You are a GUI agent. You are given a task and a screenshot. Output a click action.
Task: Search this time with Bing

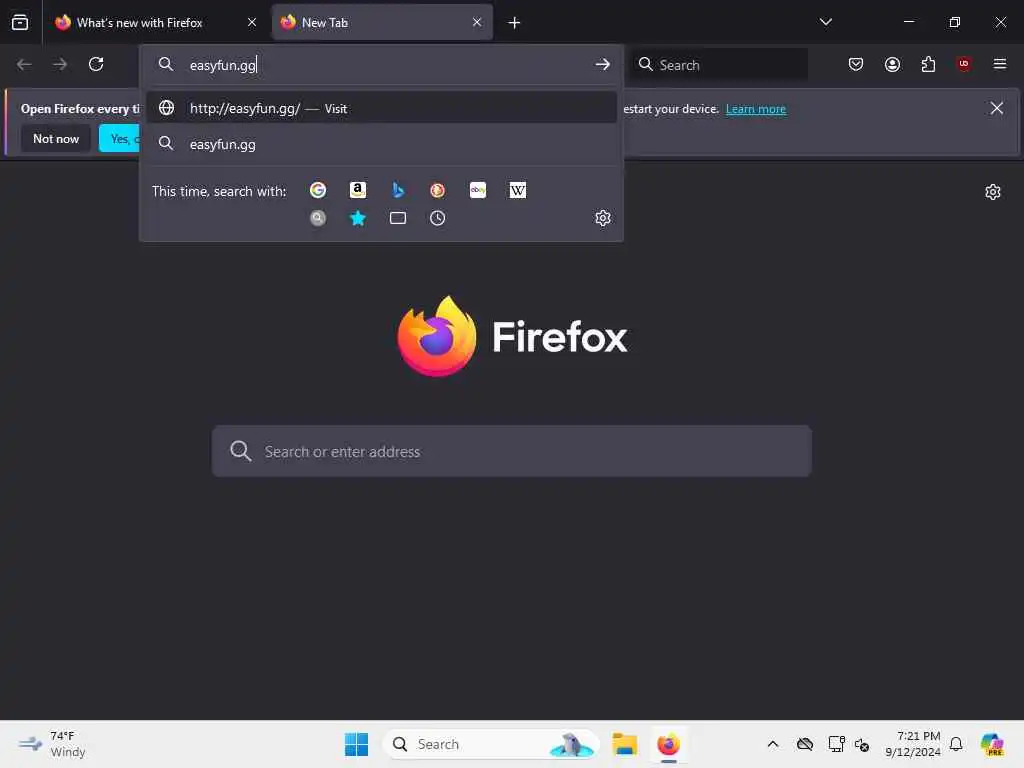(x=398, y=190)
